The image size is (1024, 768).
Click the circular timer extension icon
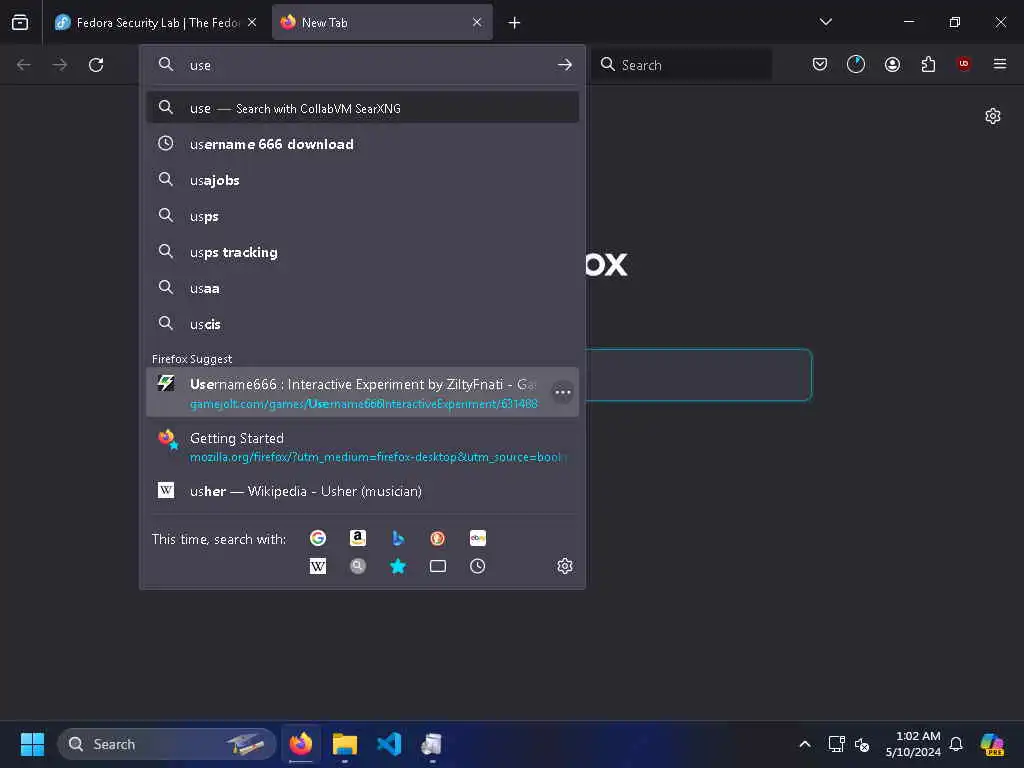coord(856,64)
